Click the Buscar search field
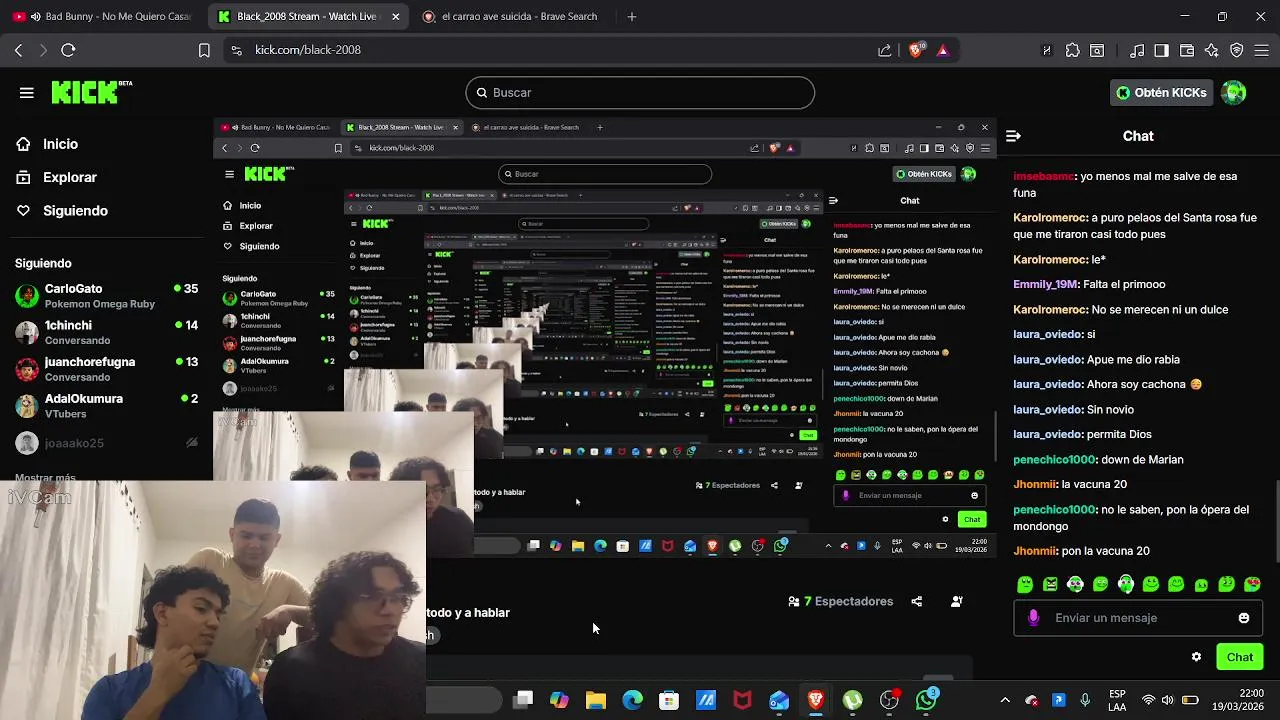Viewport: 1280px width, 720px height. coord(640,93)
